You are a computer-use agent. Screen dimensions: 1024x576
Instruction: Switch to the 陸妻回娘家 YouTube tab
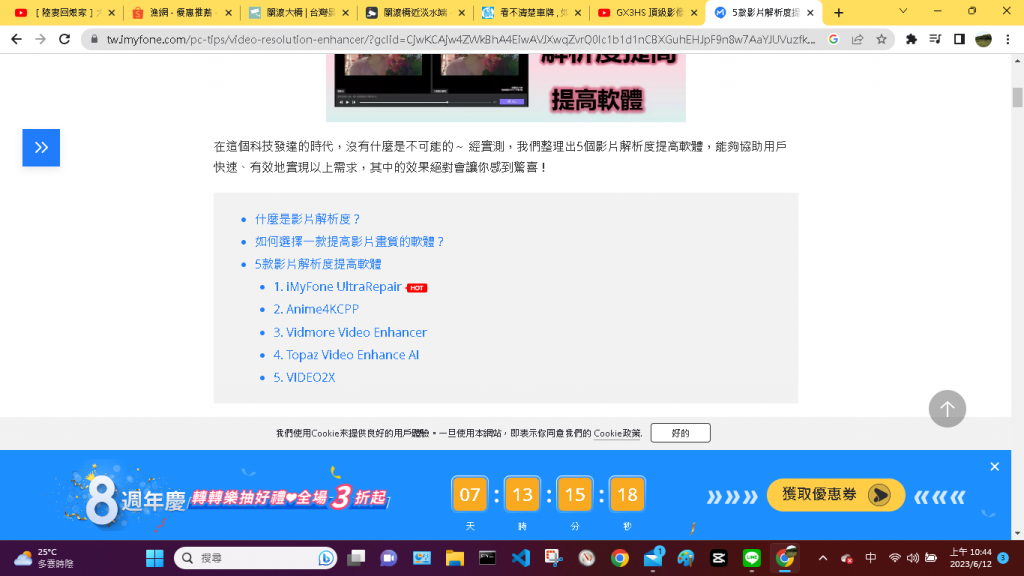(63, 12)
